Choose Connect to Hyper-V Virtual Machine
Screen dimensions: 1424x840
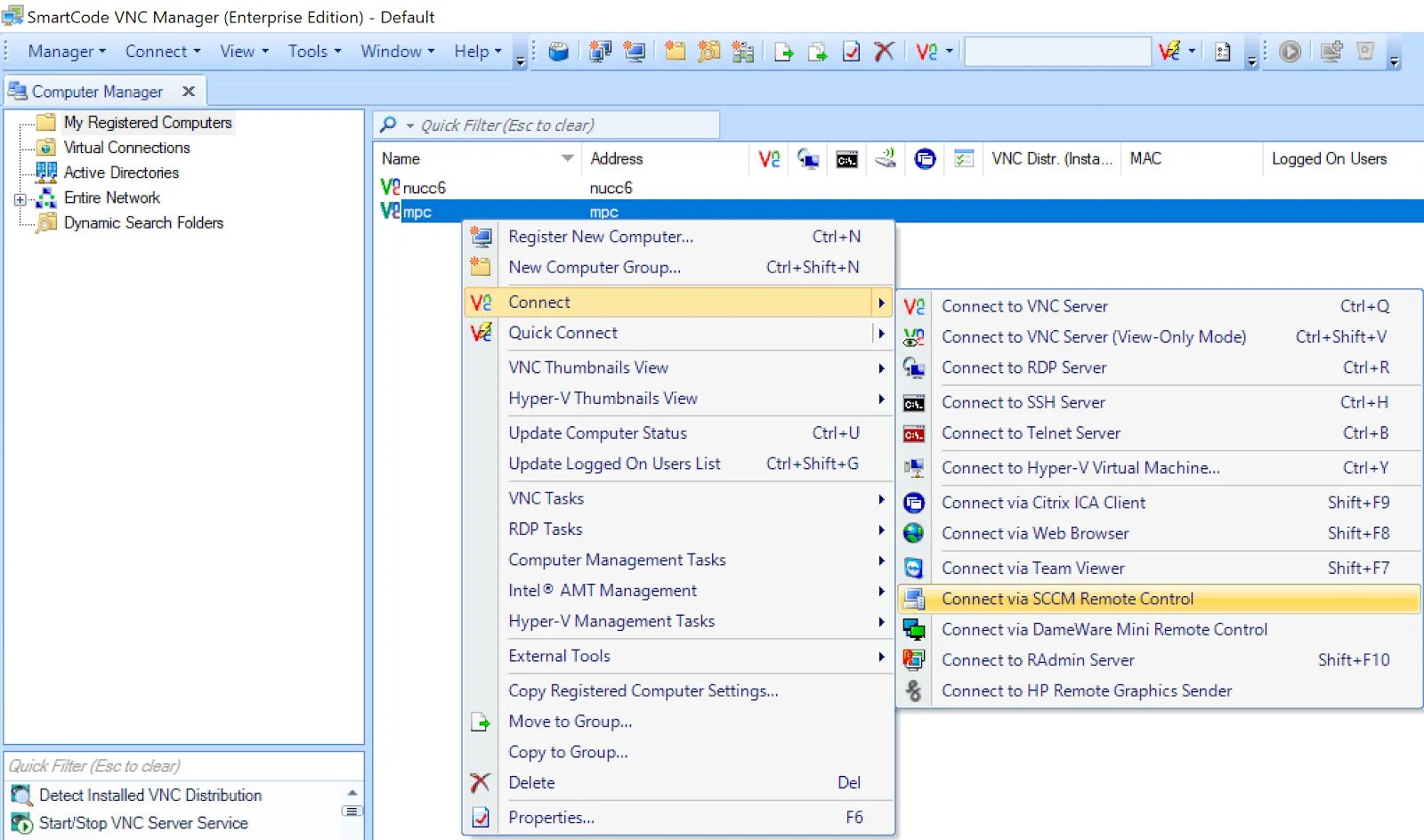click(x=1158, y=468)
